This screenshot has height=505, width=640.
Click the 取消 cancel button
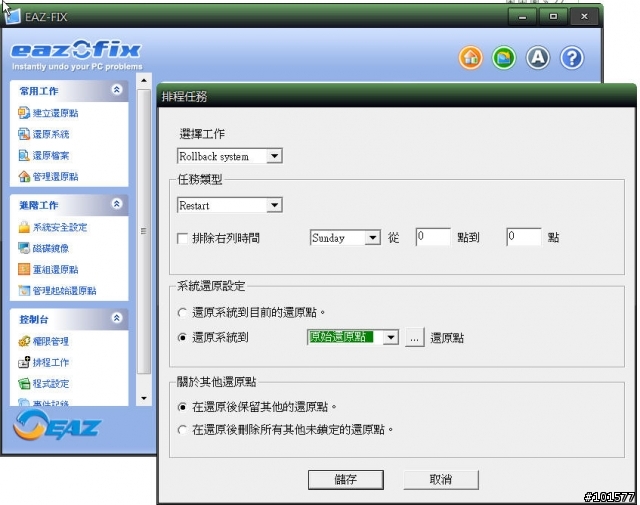[x=441, y=479]
